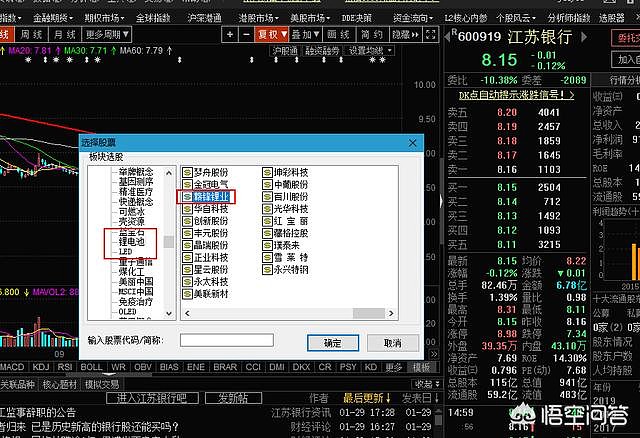
Task: Select MACD indicator tab
Action: [x=12, y=367]
